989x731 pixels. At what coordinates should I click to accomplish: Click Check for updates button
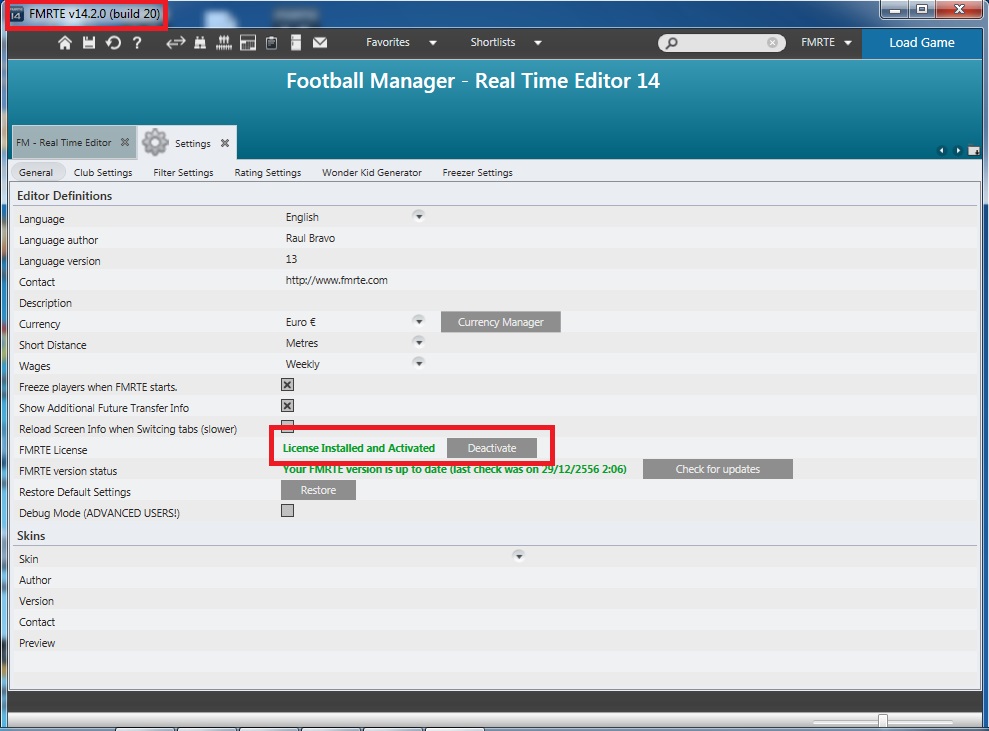[718, 469]
